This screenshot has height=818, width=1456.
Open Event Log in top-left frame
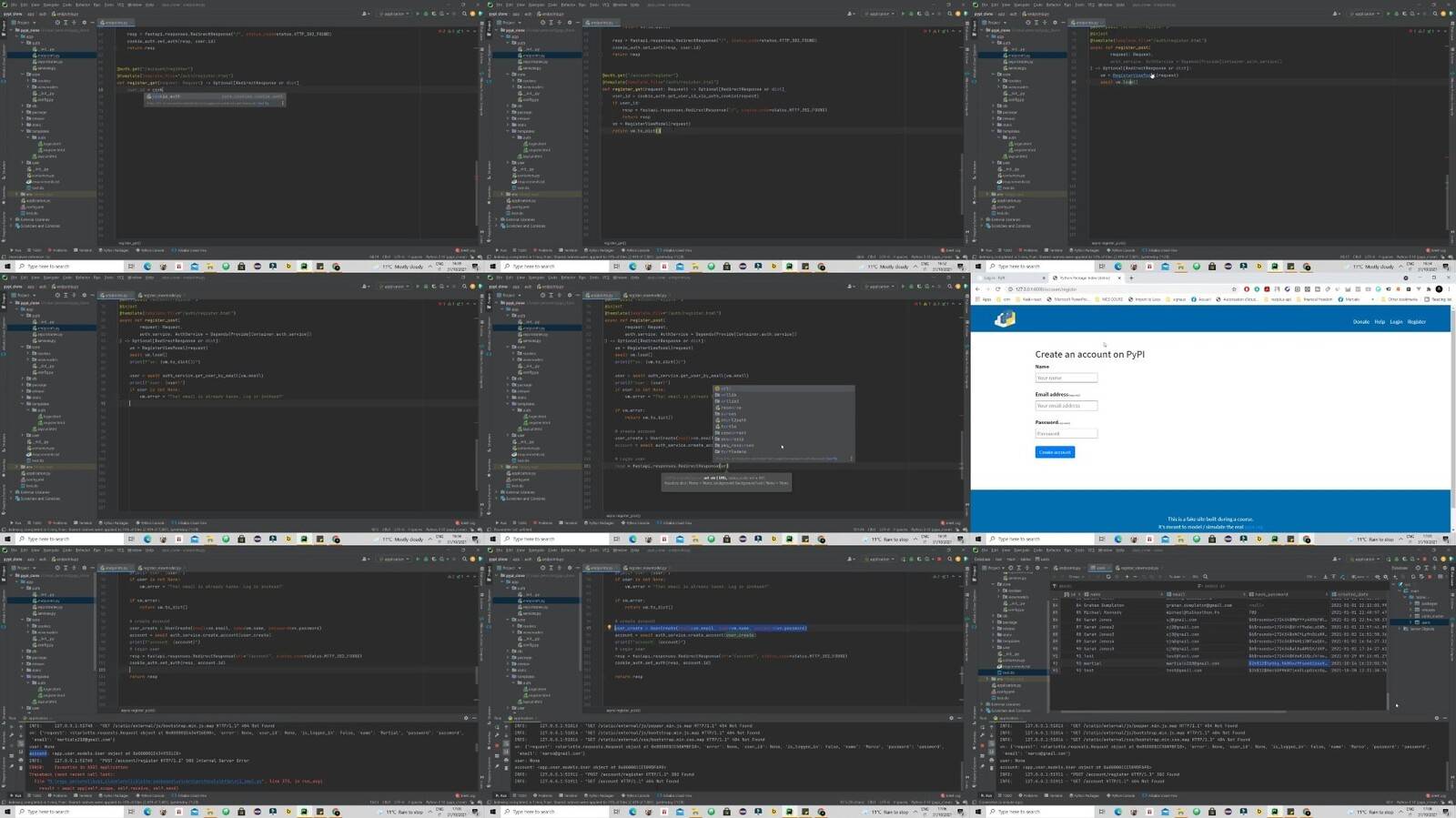pos(465,250)
